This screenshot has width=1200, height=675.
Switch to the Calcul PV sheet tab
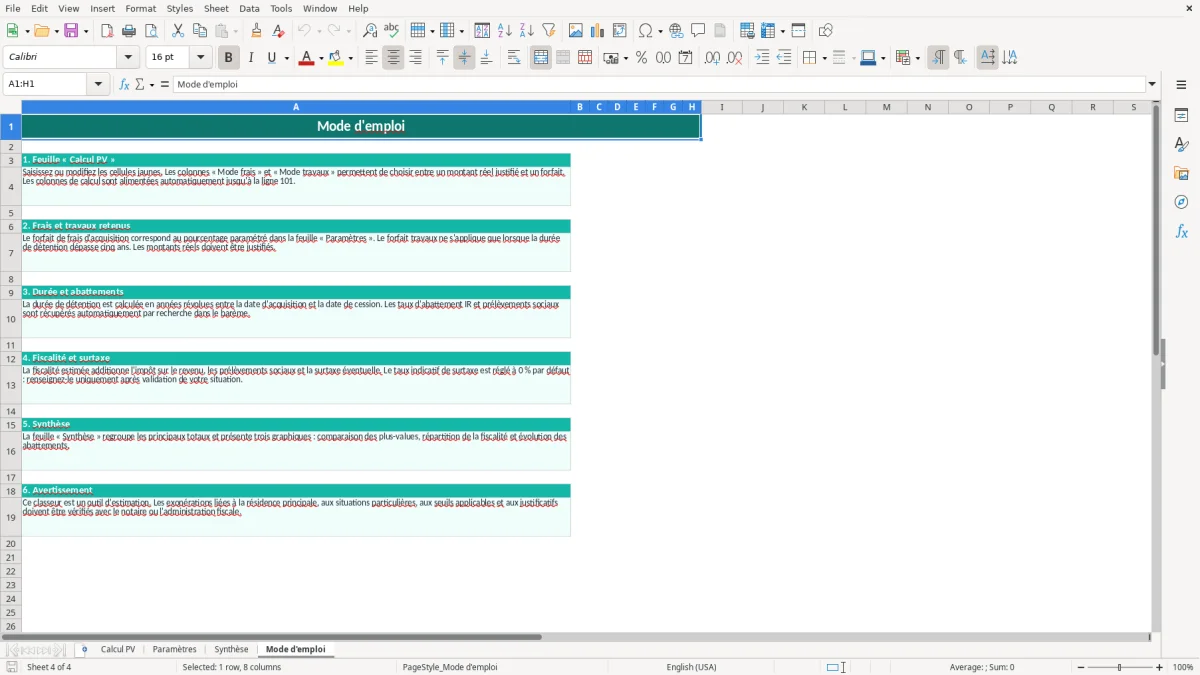click(118, 649)
